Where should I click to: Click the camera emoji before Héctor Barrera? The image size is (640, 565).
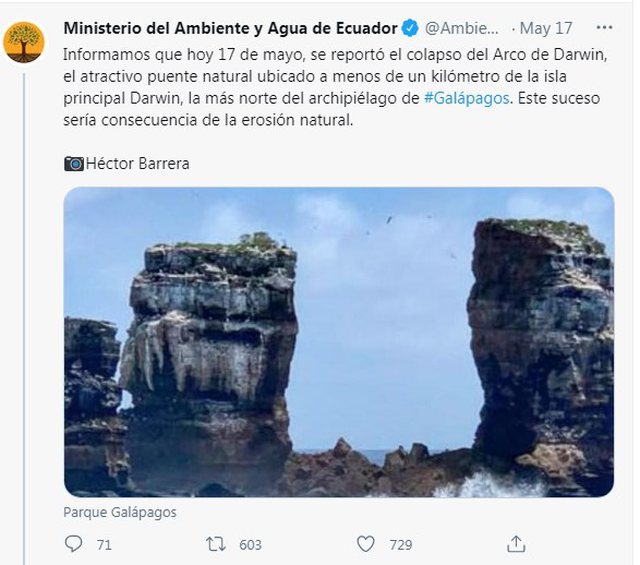(74, 163)
